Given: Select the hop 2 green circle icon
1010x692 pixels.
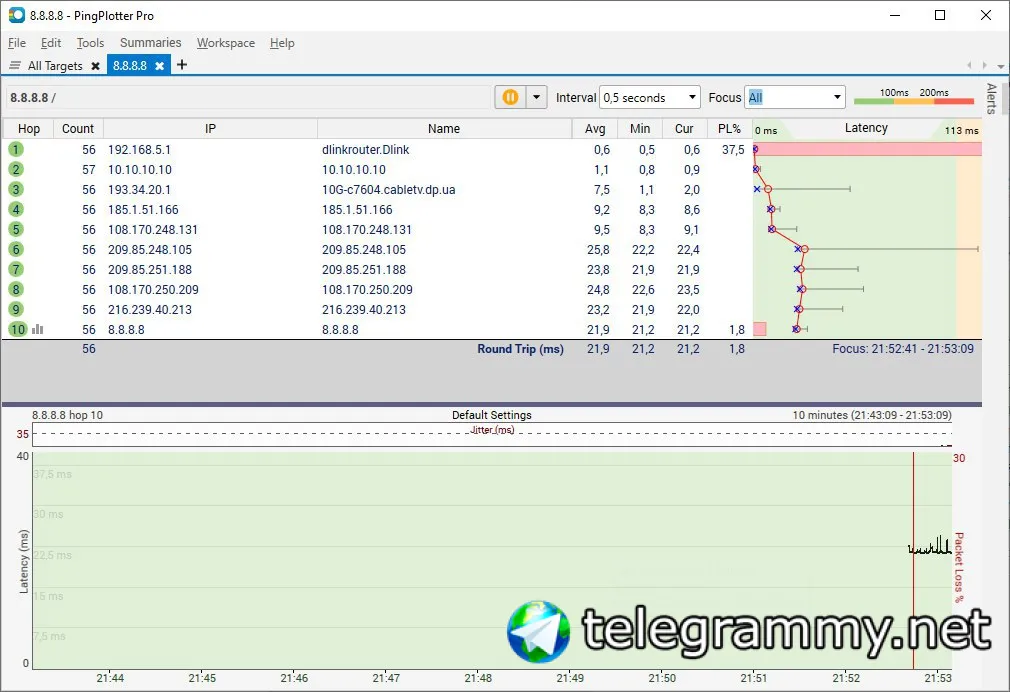Looking at the screenshot, I should (x=16, y=169).
